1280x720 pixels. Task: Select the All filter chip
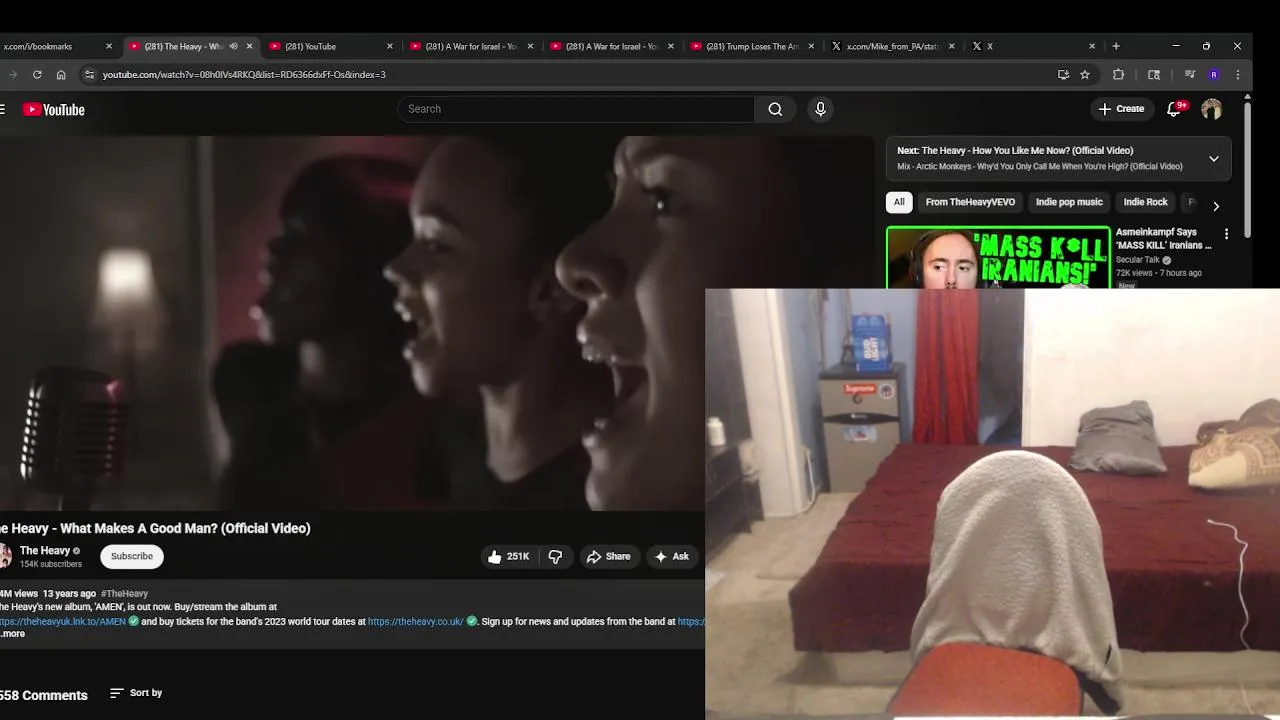[899, 202]
